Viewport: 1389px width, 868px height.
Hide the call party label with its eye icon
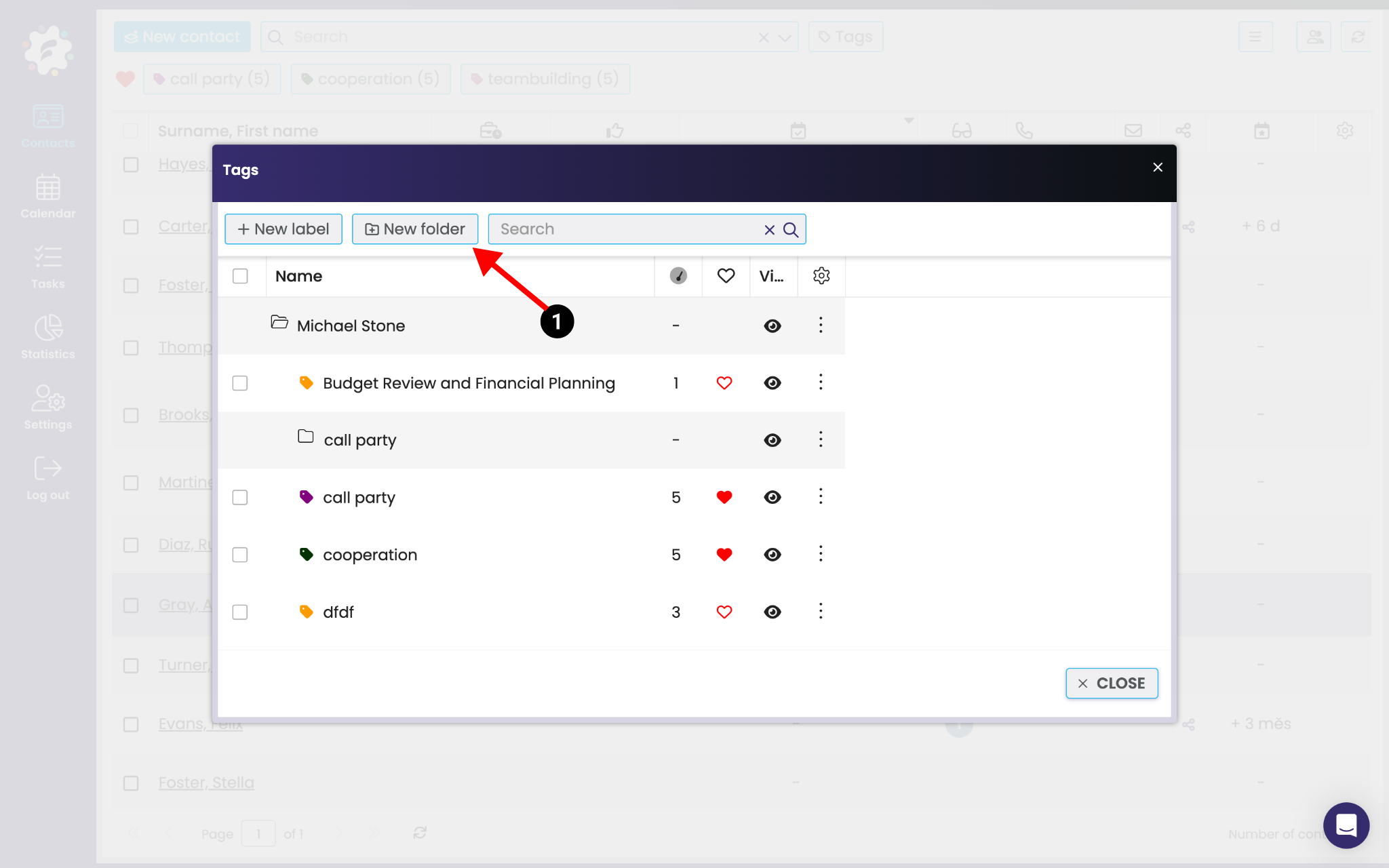(772, 498)
